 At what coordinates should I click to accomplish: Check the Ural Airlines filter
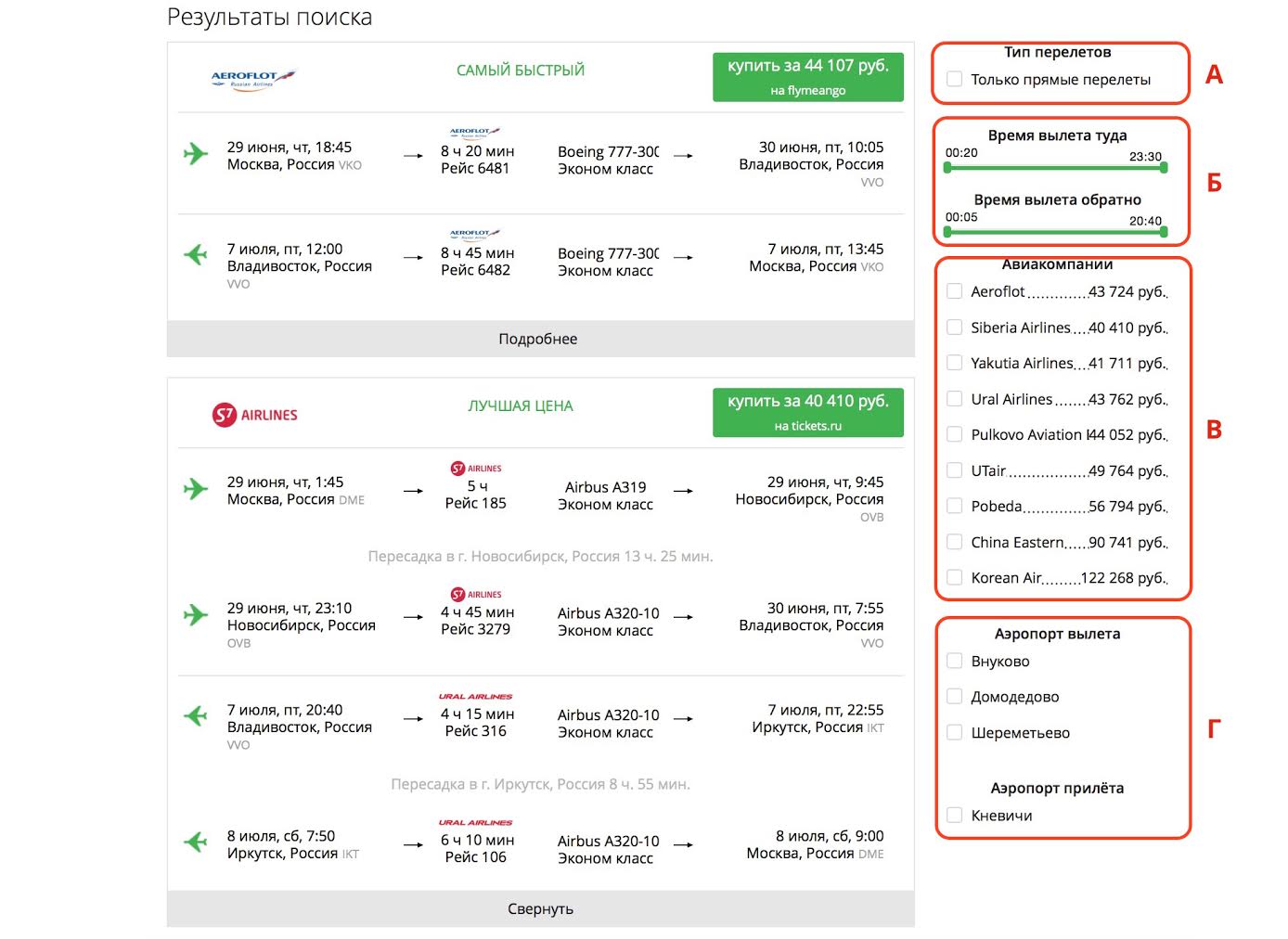954,399
